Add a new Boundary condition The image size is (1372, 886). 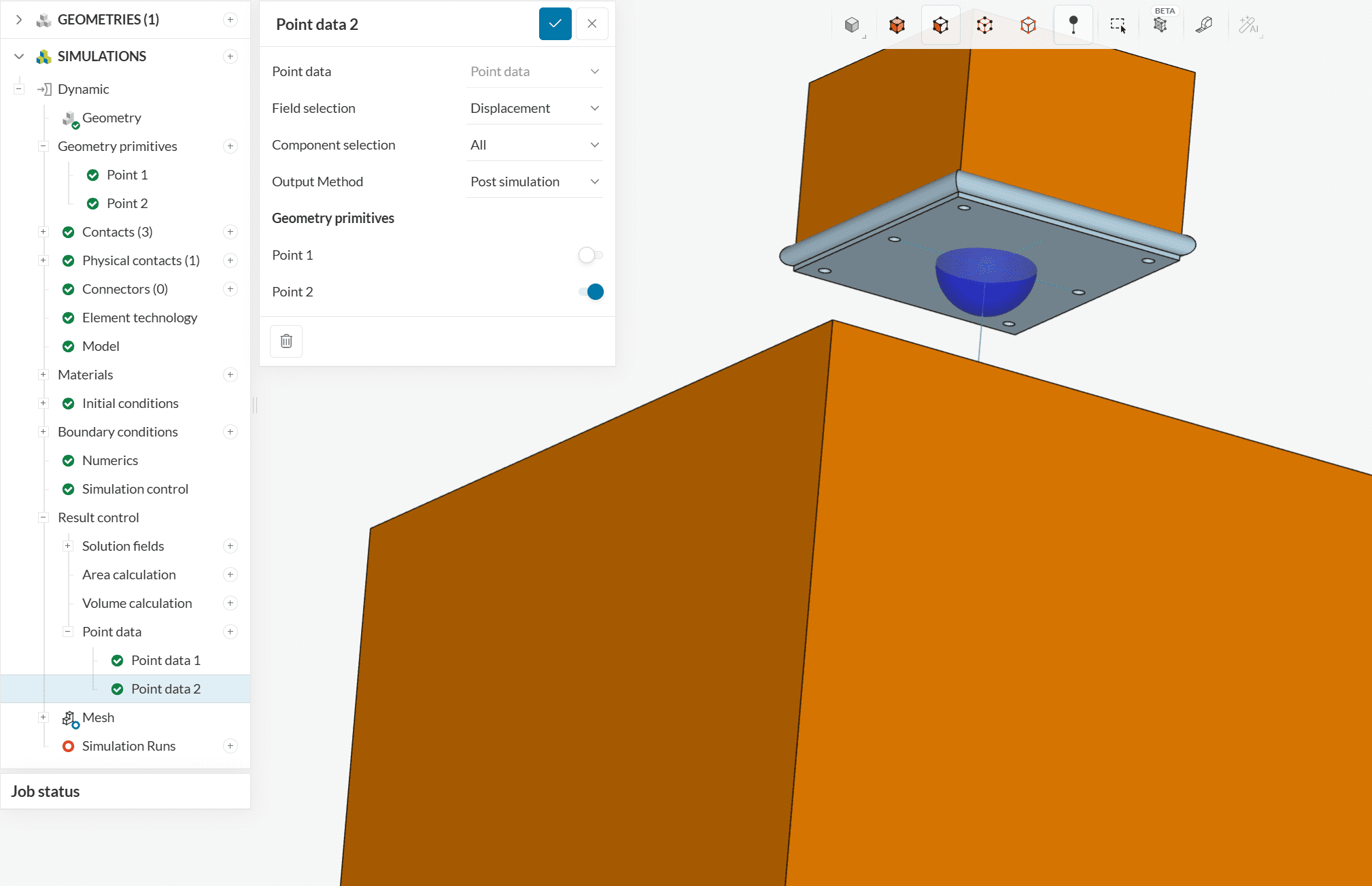point(230,432)
